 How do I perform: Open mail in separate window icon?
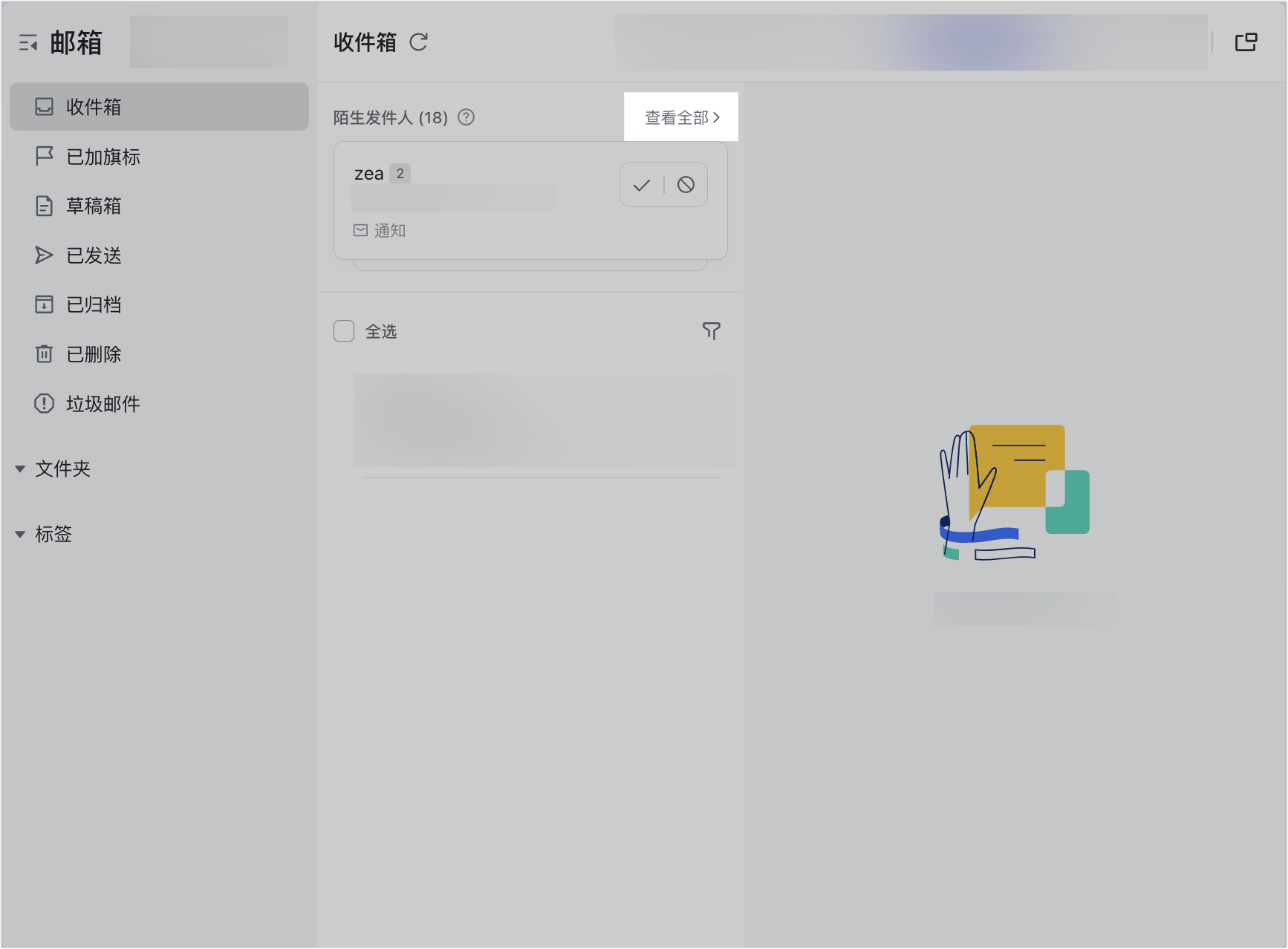pos(1246,42)
